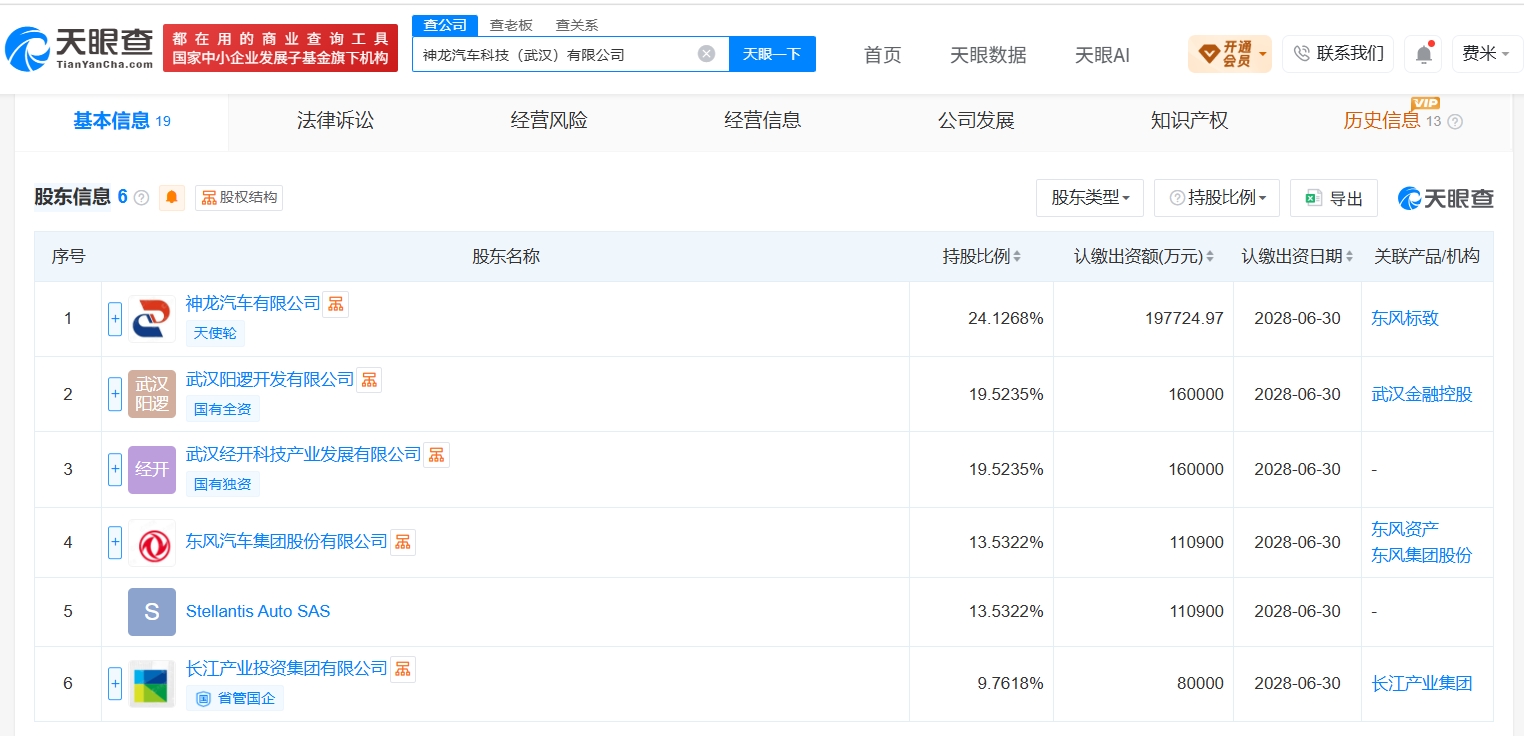This screenshot has width=1524, height=736.
Task: Open related institution 武汉金融控股
Action: (x=1422, y=394)
